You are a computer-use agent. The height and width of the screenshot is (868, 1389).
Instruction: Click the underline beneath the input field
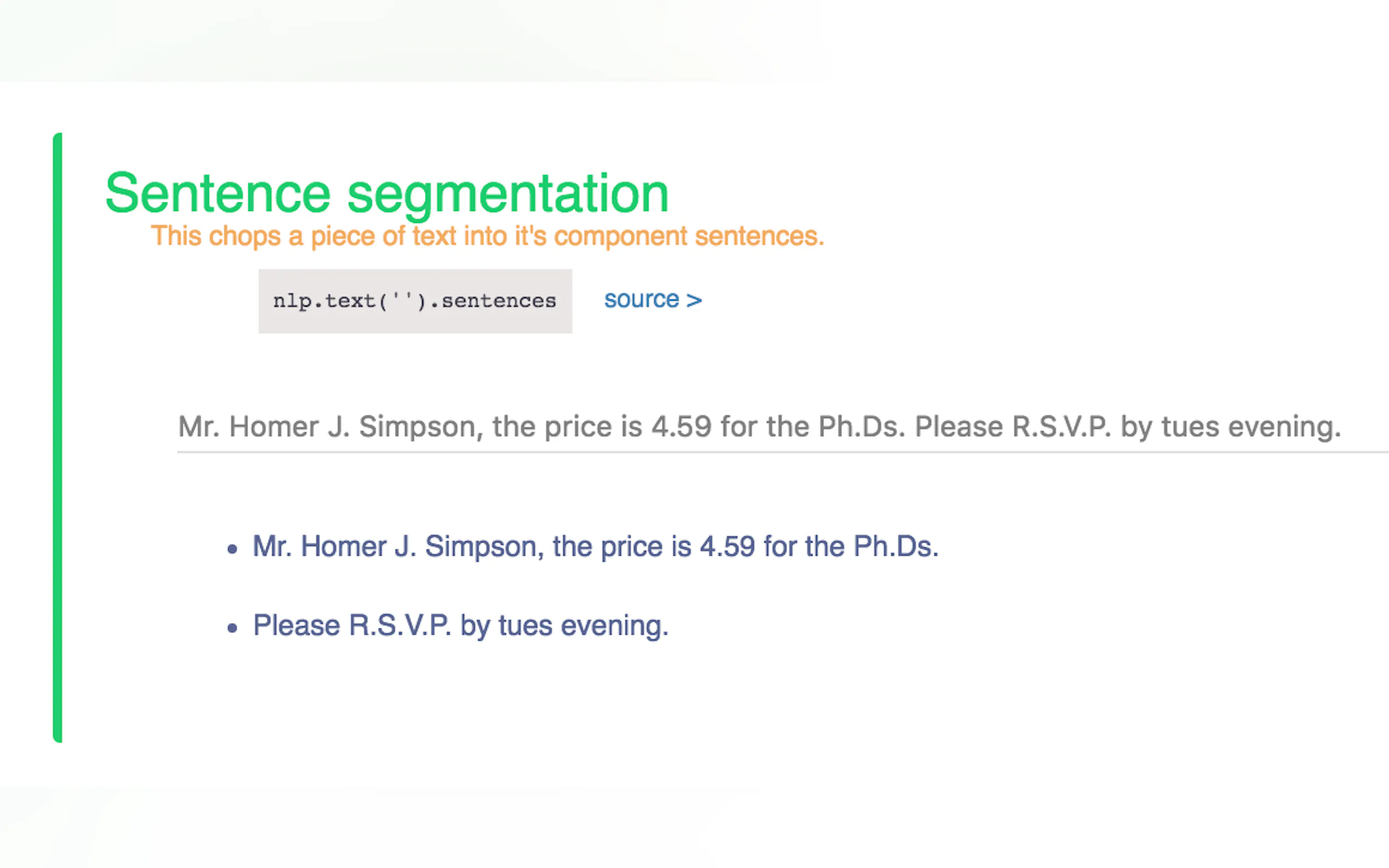coord(781,452)
